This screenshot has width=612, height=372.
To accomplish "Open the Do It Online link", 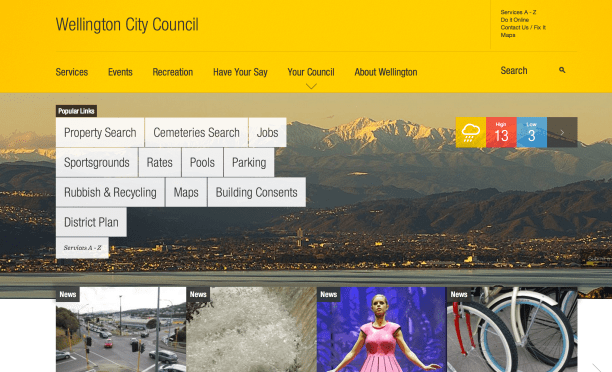I will 515,20.
